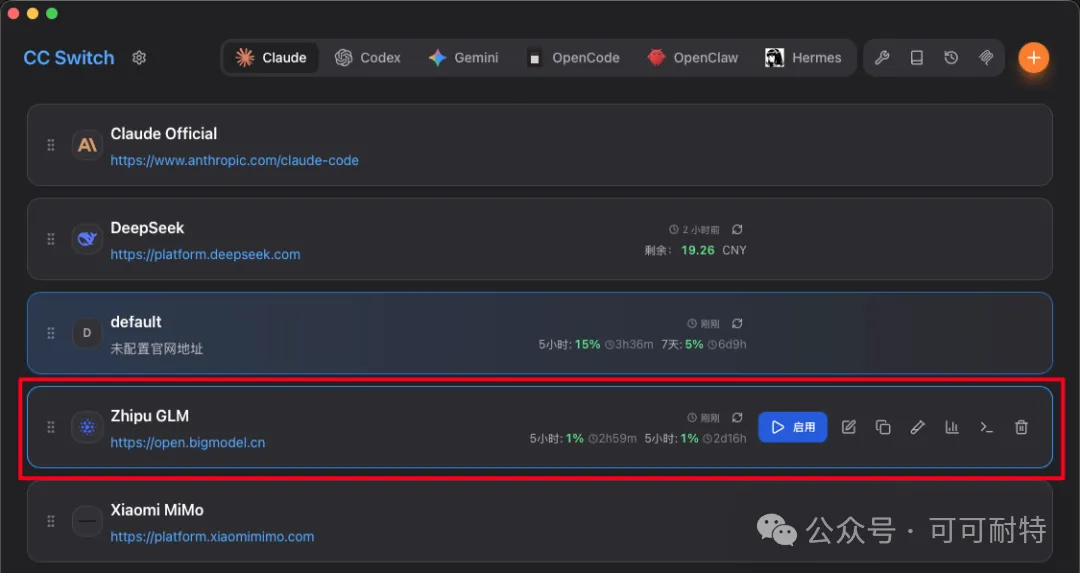
Task: Select the default provider name
Action: coord(136,322)
